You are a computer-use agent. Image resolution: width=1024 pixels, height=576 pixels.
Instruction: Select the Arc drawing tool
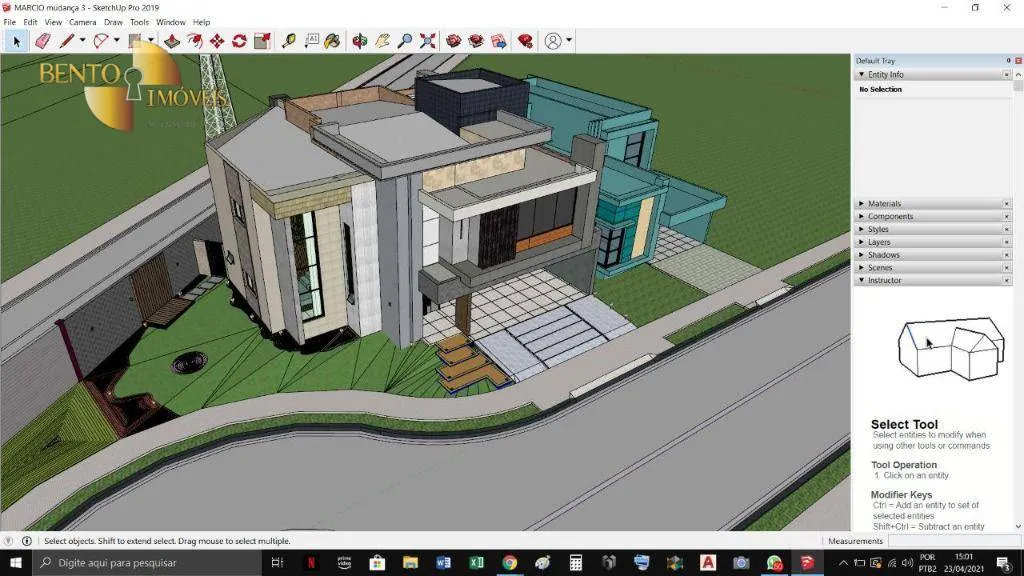101,41
